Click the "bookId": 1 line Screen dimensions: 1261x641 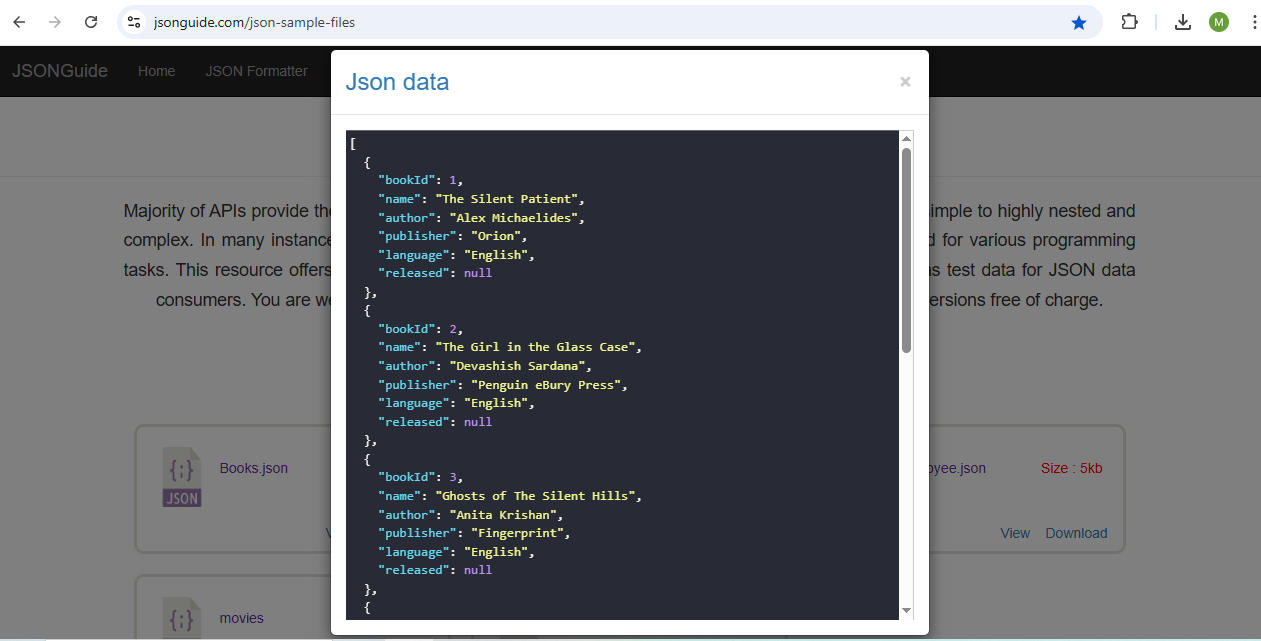[x=420, y=180]
